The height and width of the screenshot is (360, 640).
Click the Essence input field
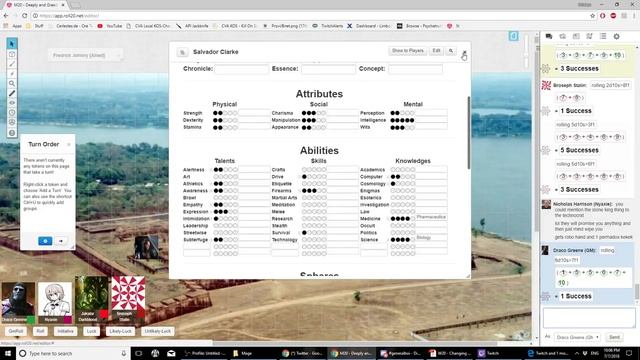click(x=329, y=69)
